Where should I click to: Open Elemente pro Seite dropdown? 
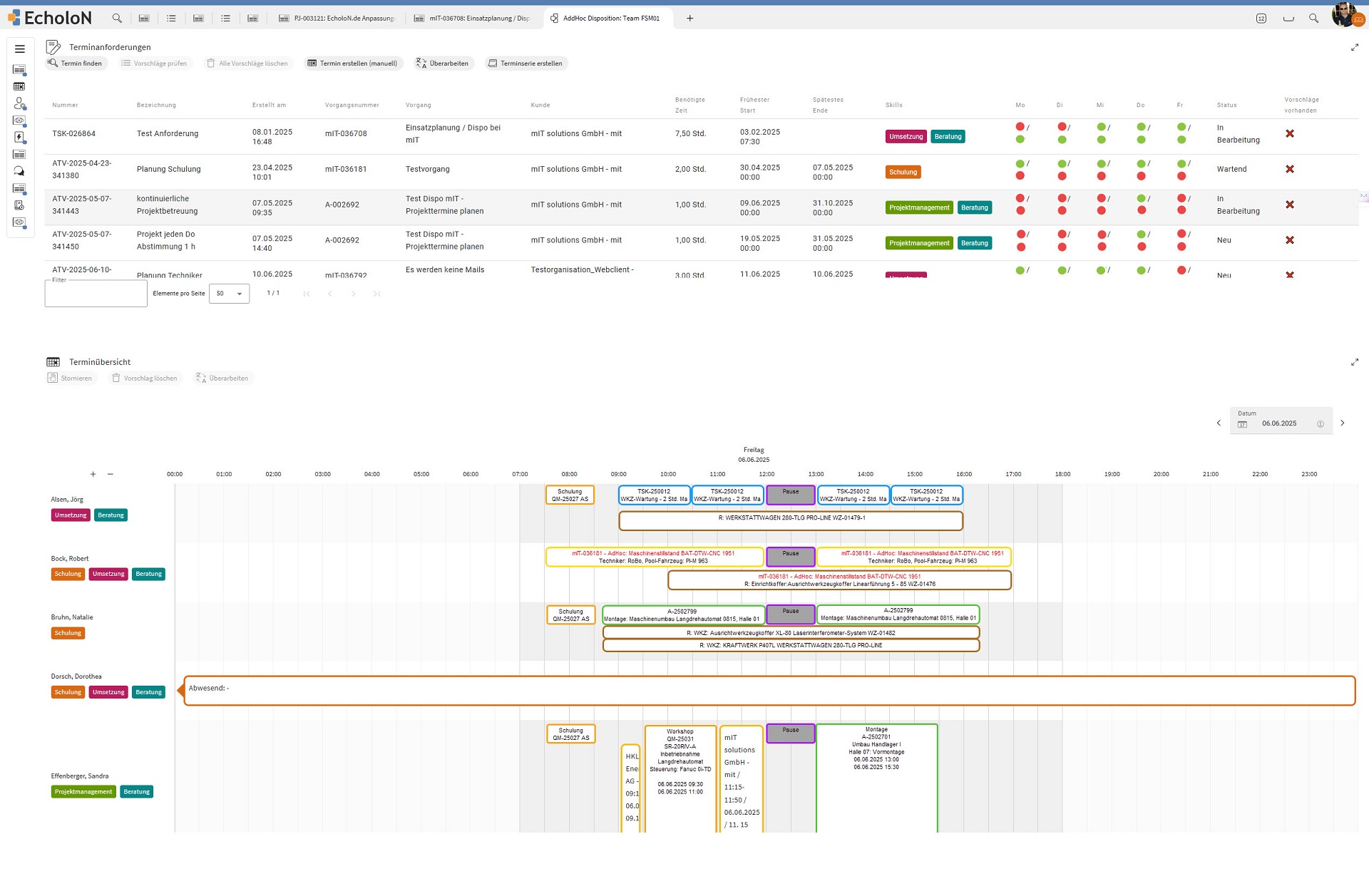click(229, 294)
